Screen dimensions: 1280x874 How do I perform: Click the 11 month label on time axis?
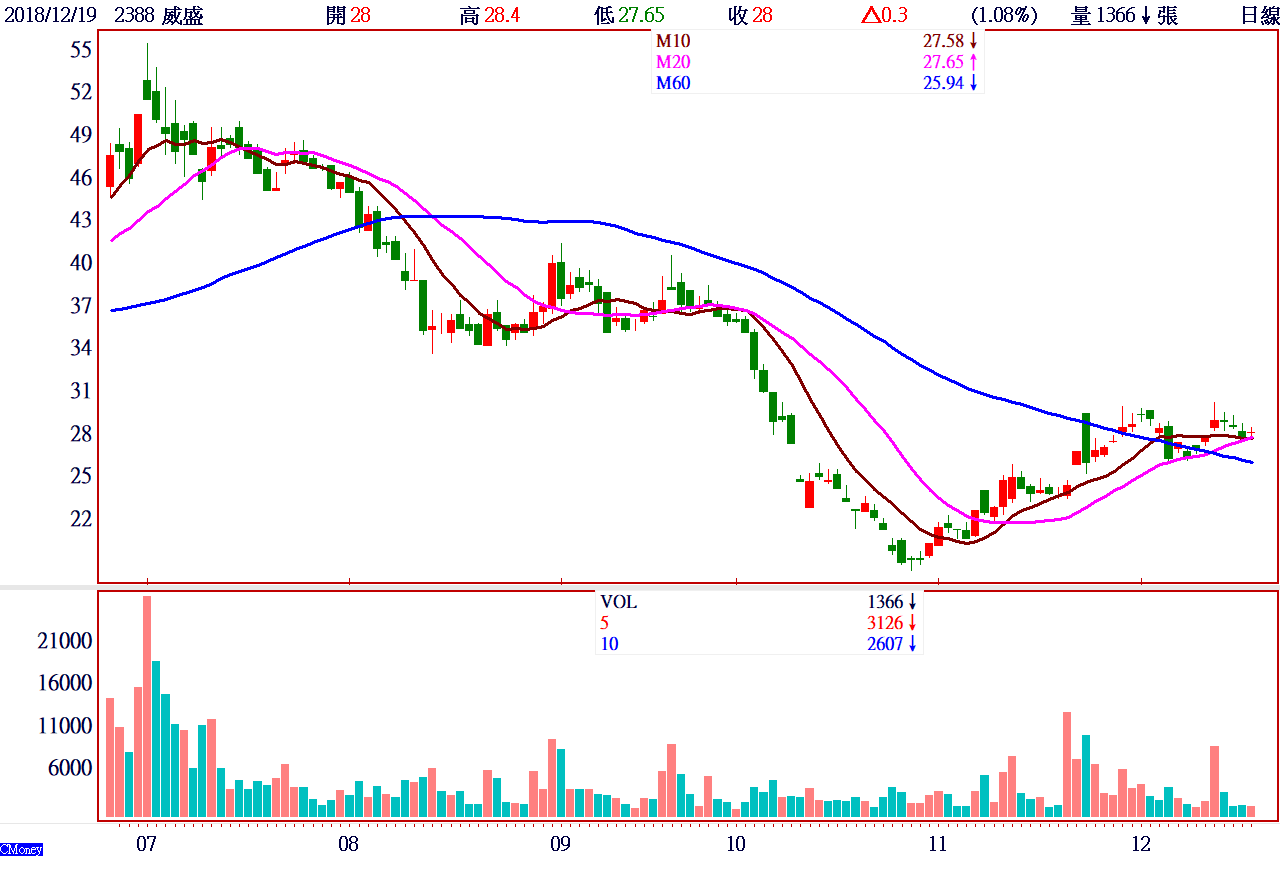coord(937,843)
